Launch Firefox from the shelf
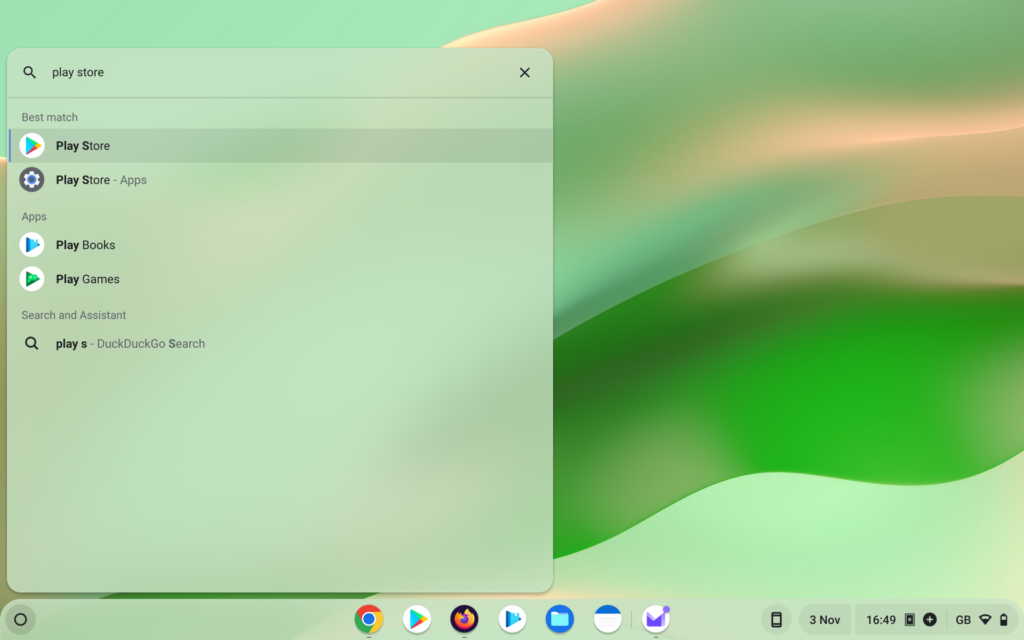Screen dimensions: 1024x640 [464, 619]
